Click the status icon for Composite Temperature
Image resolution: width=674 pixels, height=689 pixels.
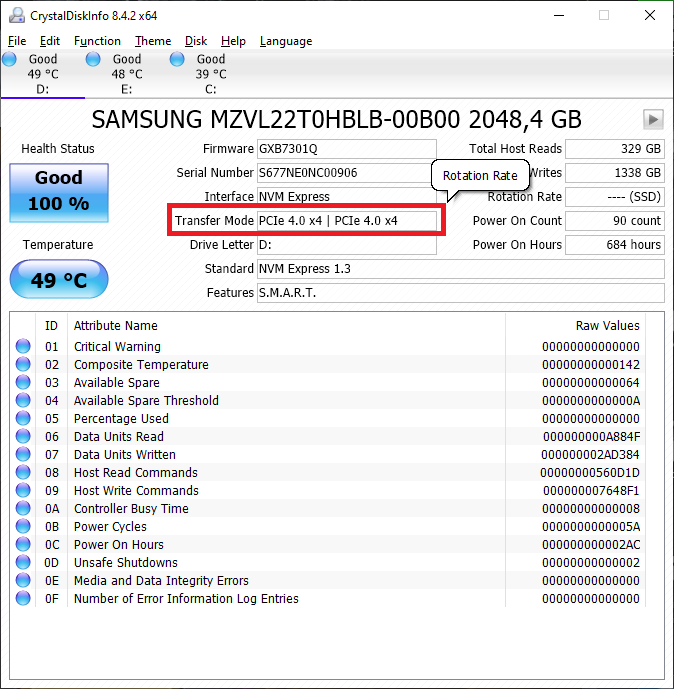pos(23,364)
